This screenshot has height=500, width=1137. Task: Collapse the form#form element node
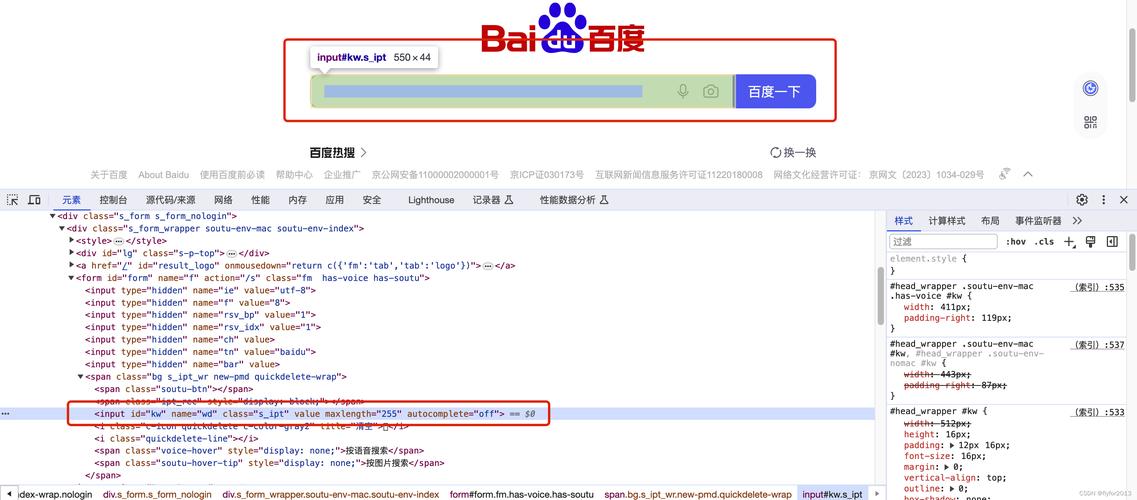point(72,278)
